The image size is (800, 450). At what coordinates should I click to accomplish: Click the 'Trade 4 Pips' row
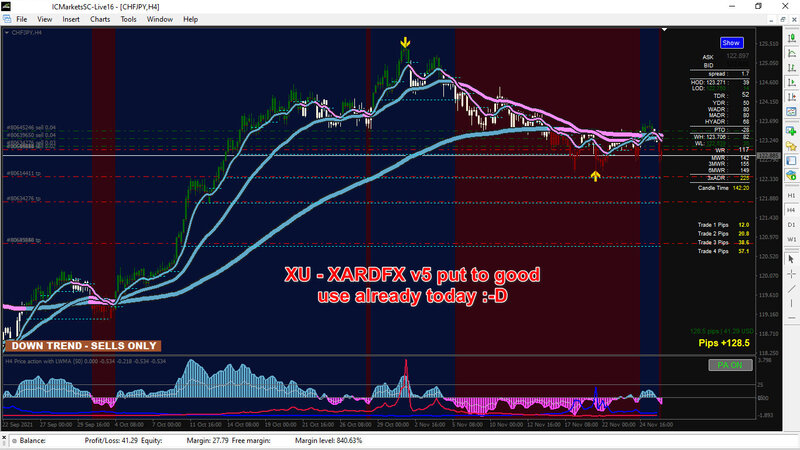(723, 252)
